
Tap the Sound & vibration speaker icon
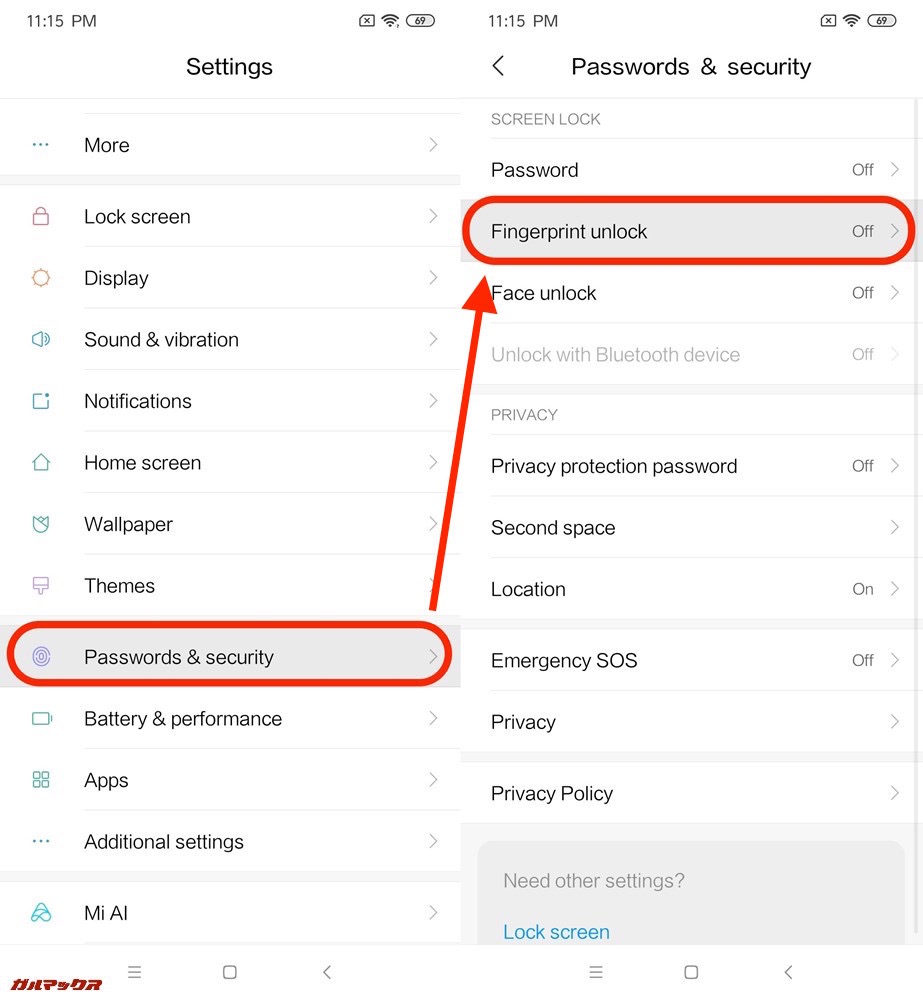pyautogui.click(x=41, y=339)
